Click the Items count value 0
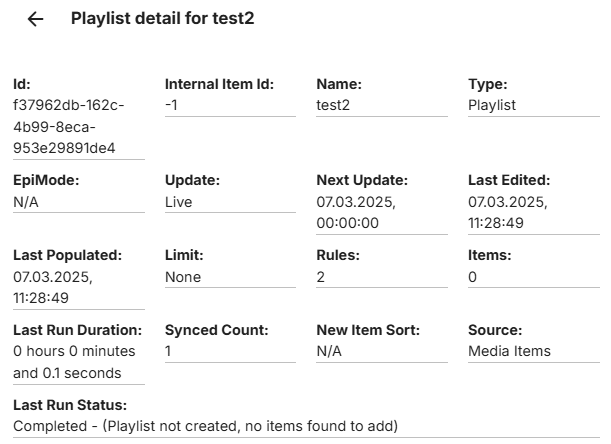611x444 pixels. coord(473,277)
